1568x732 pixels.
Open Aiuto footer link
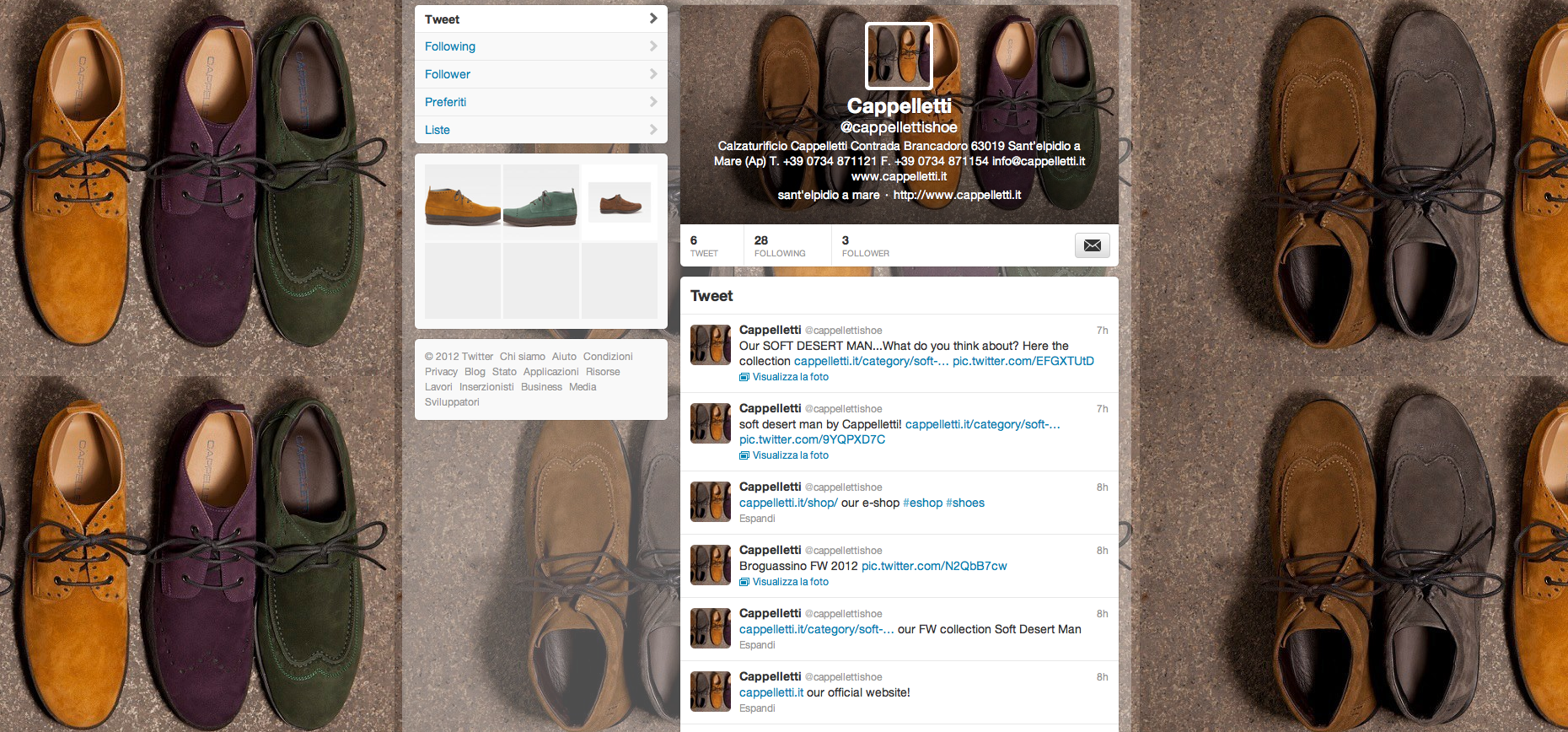pos(564,357)
